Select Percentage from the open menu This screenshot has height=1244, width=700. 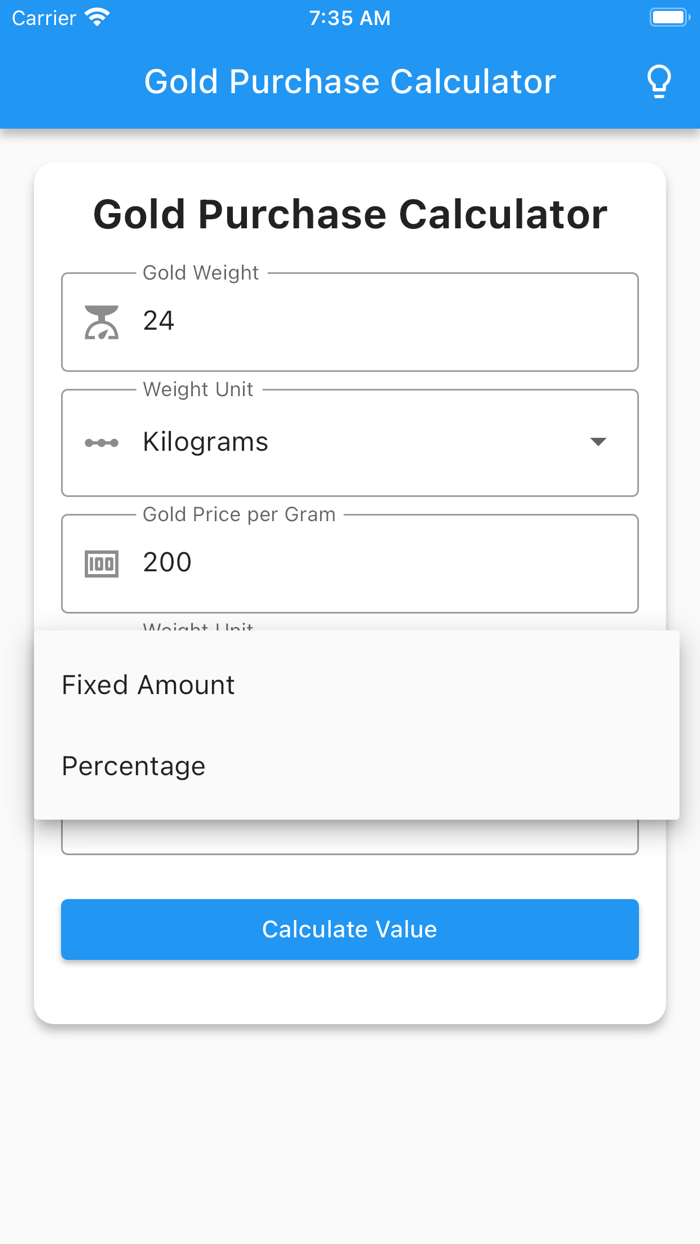[133, 765]
